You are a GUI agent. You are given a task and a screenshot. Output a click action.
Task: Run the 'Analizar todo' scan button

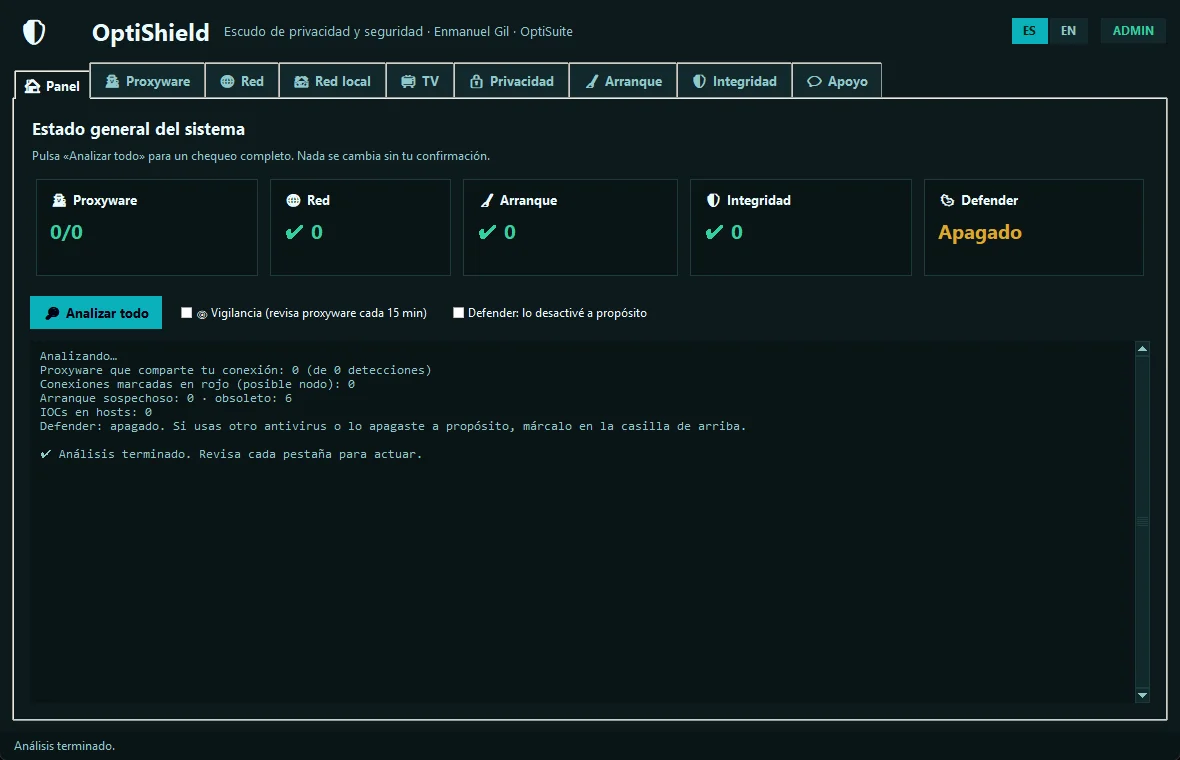click(96, 312)
